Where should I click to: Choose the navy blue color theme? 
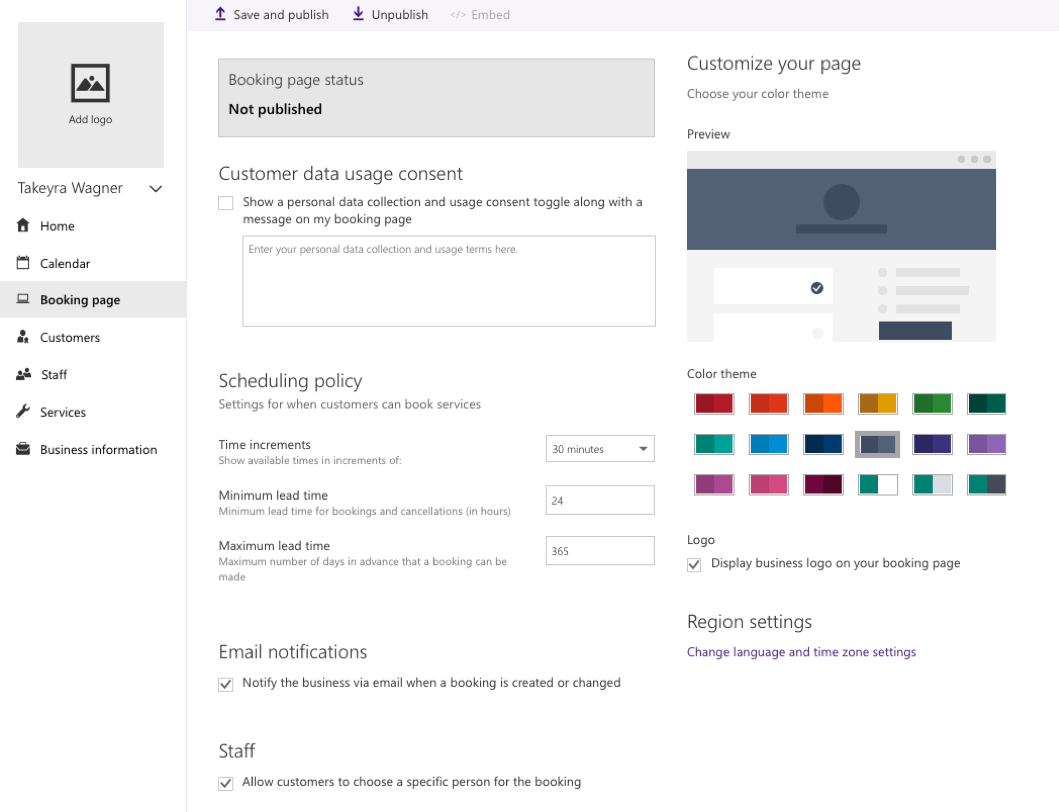[x=823, y=444]
